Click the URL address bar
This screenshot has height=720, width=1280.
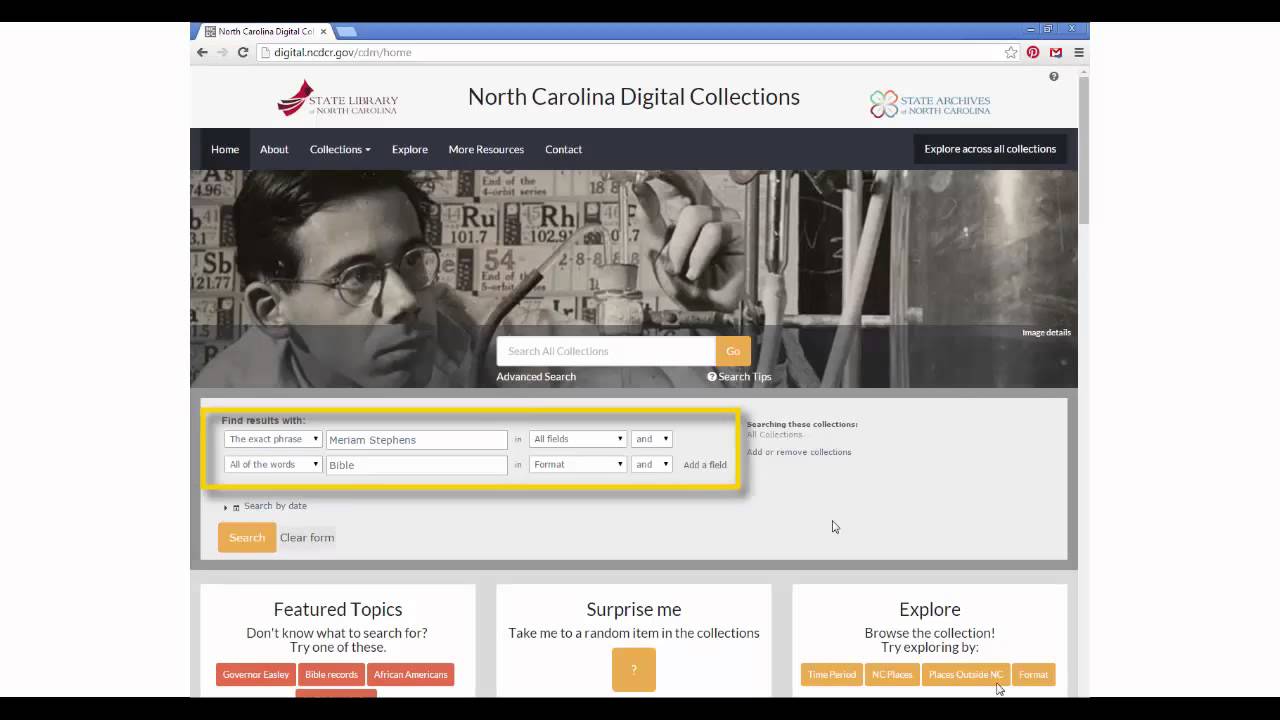click(x=636, y=52)
